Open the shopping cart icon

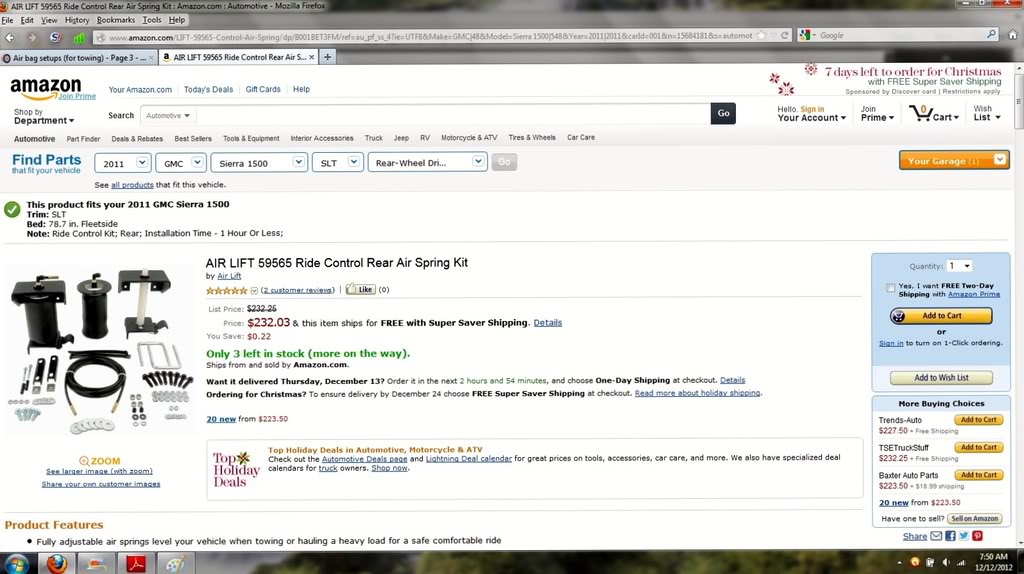point(921,114)
